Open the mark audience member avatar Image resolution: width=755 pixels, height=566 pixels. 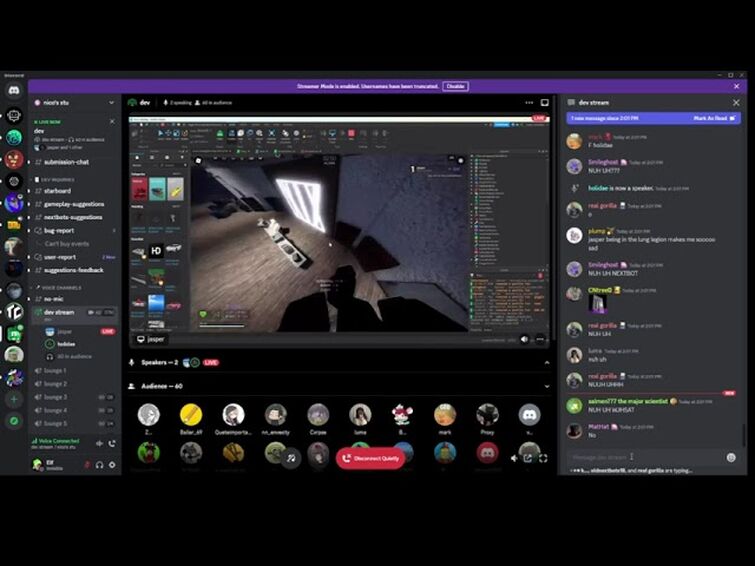(x=444, y=414)
